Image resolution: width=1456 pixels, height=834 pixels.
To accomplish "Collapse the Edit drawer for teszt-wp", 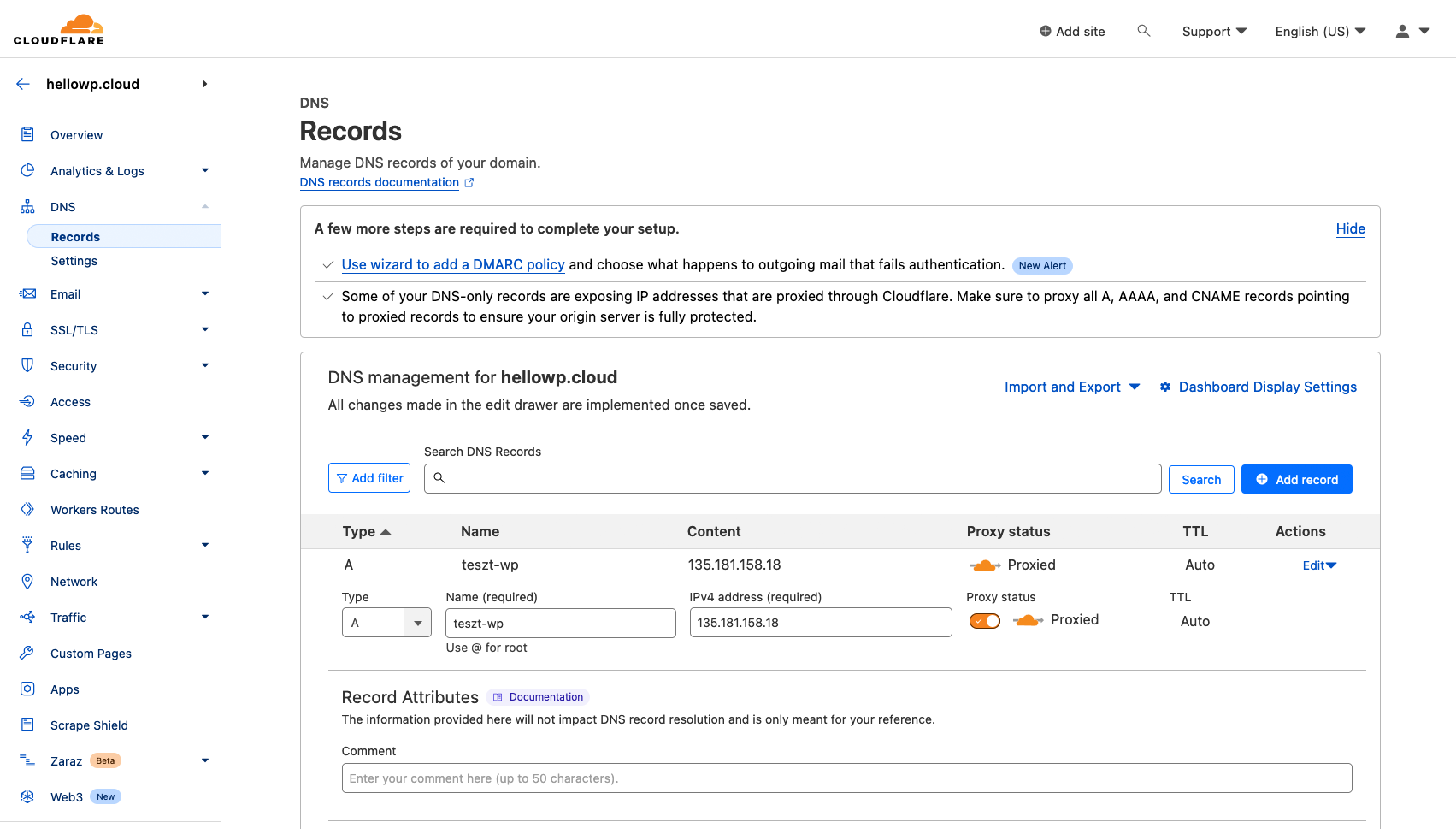I will (x=1319, y=565).
